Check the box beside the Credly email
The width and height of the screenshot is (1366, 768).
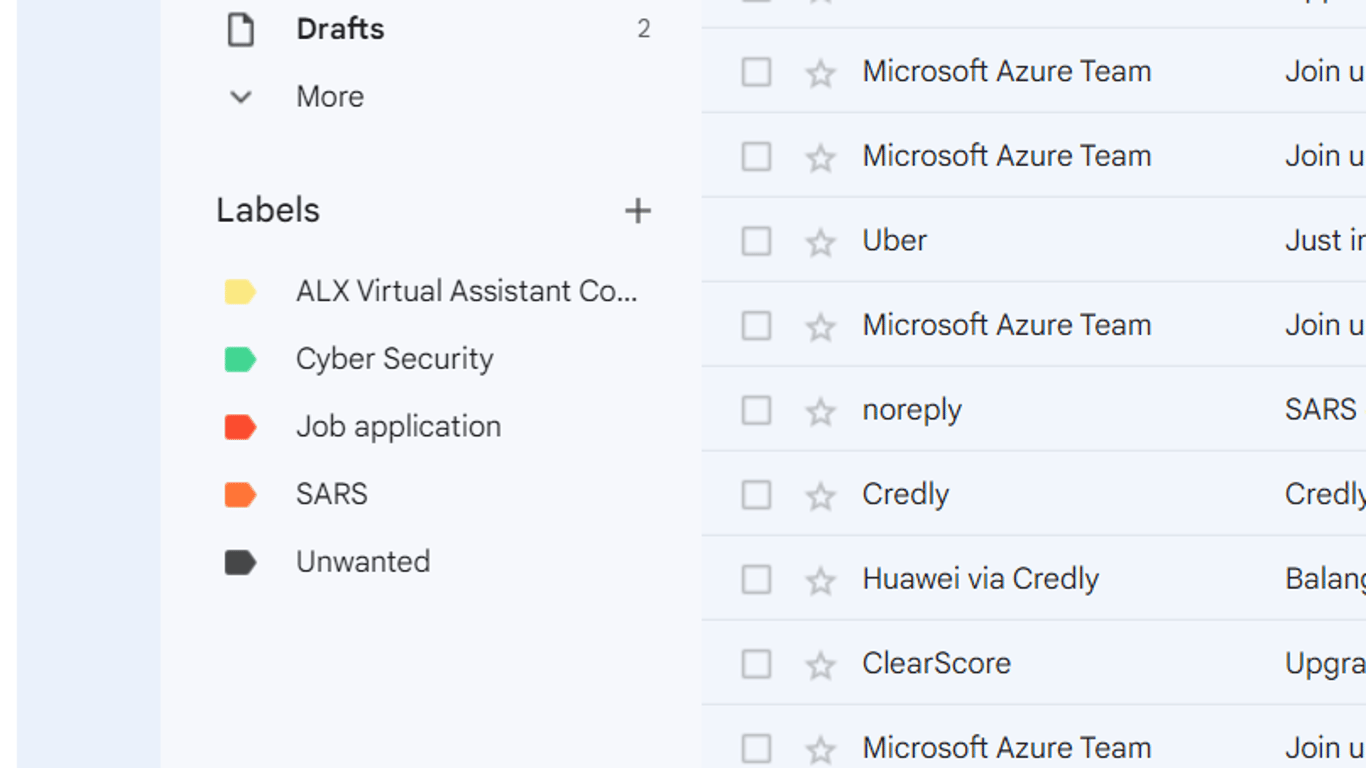[756, 495]
